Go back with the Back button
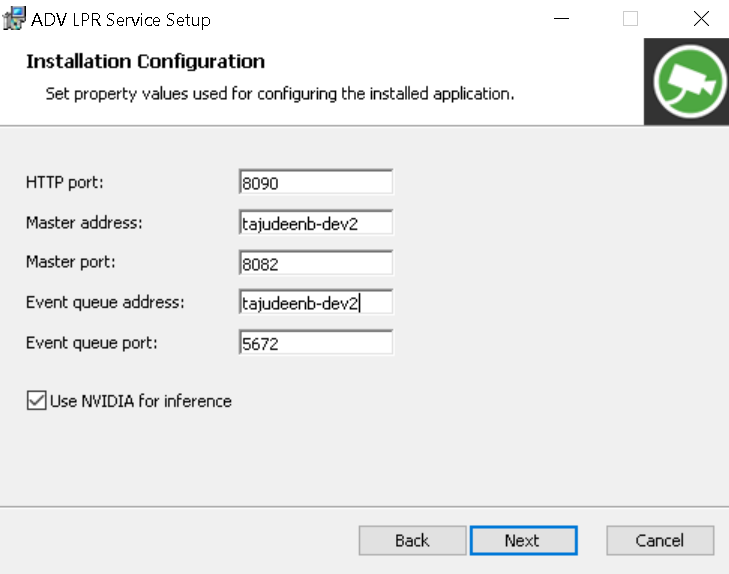 click(x=412, y=540)
